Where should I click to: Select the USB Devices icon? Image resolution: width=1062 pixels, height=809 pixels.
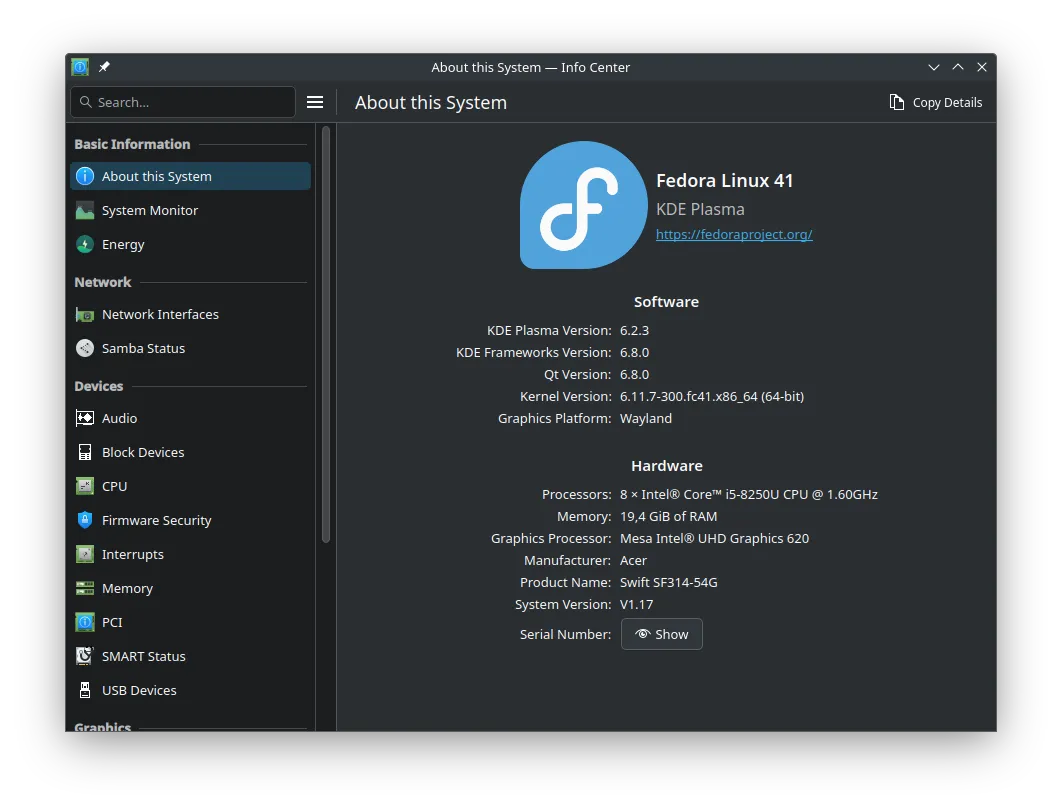85,690
